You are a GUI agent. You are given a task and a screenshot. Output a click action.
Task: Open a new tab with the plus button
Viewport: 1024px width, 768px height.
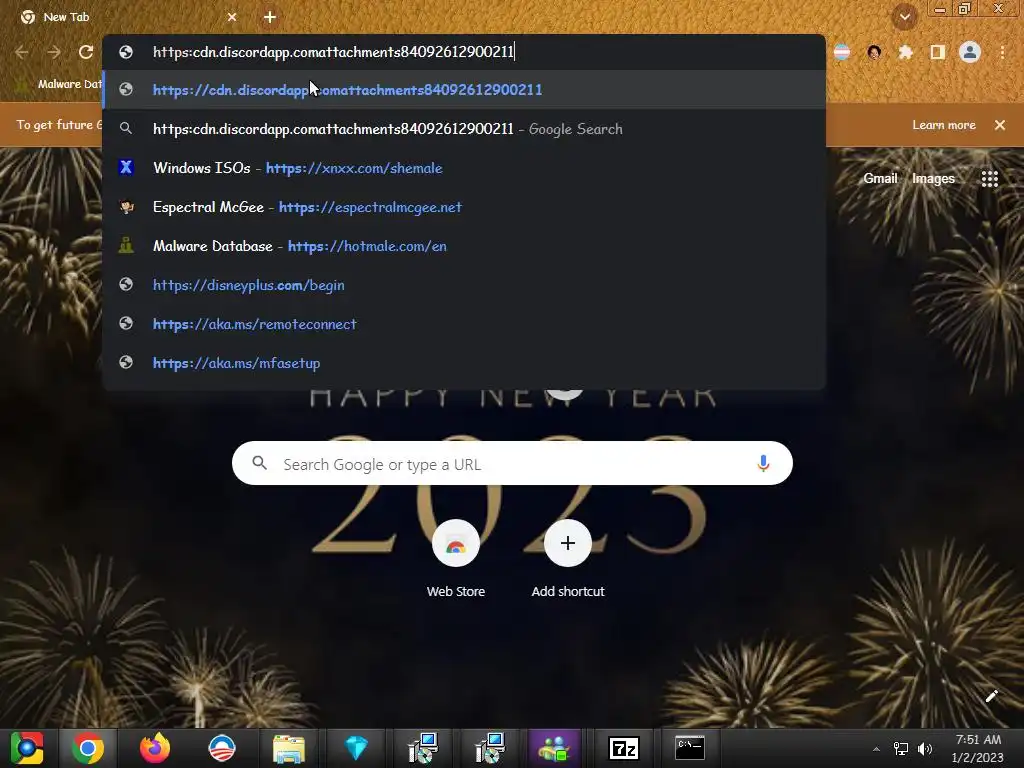tap(270, 17)
